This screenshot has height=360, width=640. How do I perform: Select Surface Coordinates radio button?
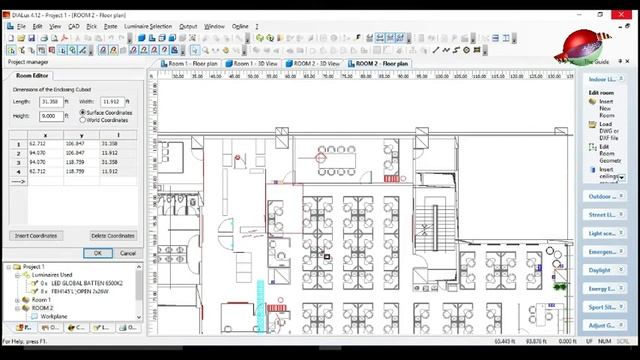pyautogui.click(x=83, y=112)
